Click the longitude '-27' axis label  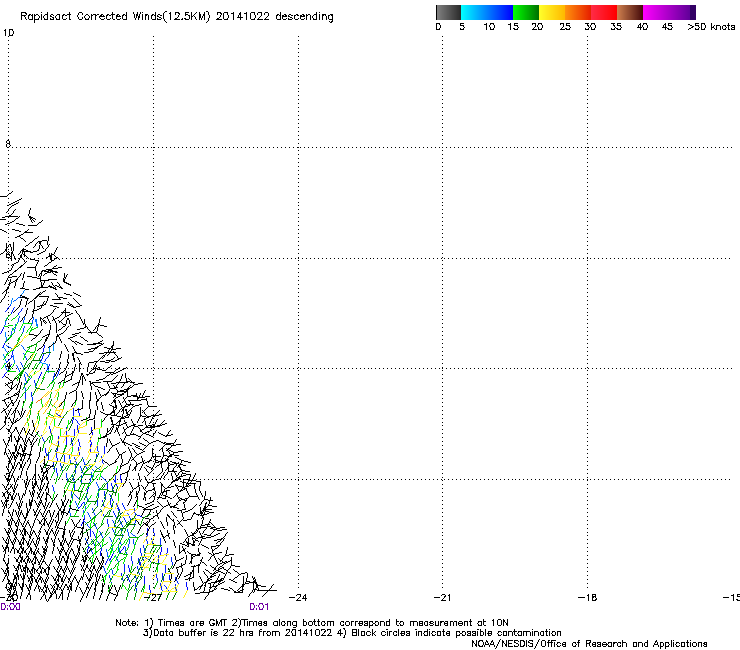[153, 598]
